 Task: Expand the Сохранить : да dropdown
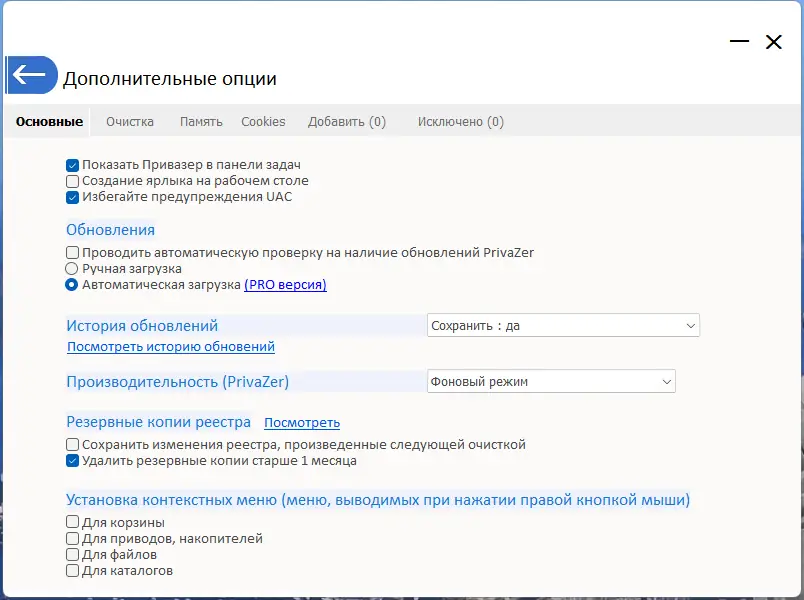pos(563,326)
